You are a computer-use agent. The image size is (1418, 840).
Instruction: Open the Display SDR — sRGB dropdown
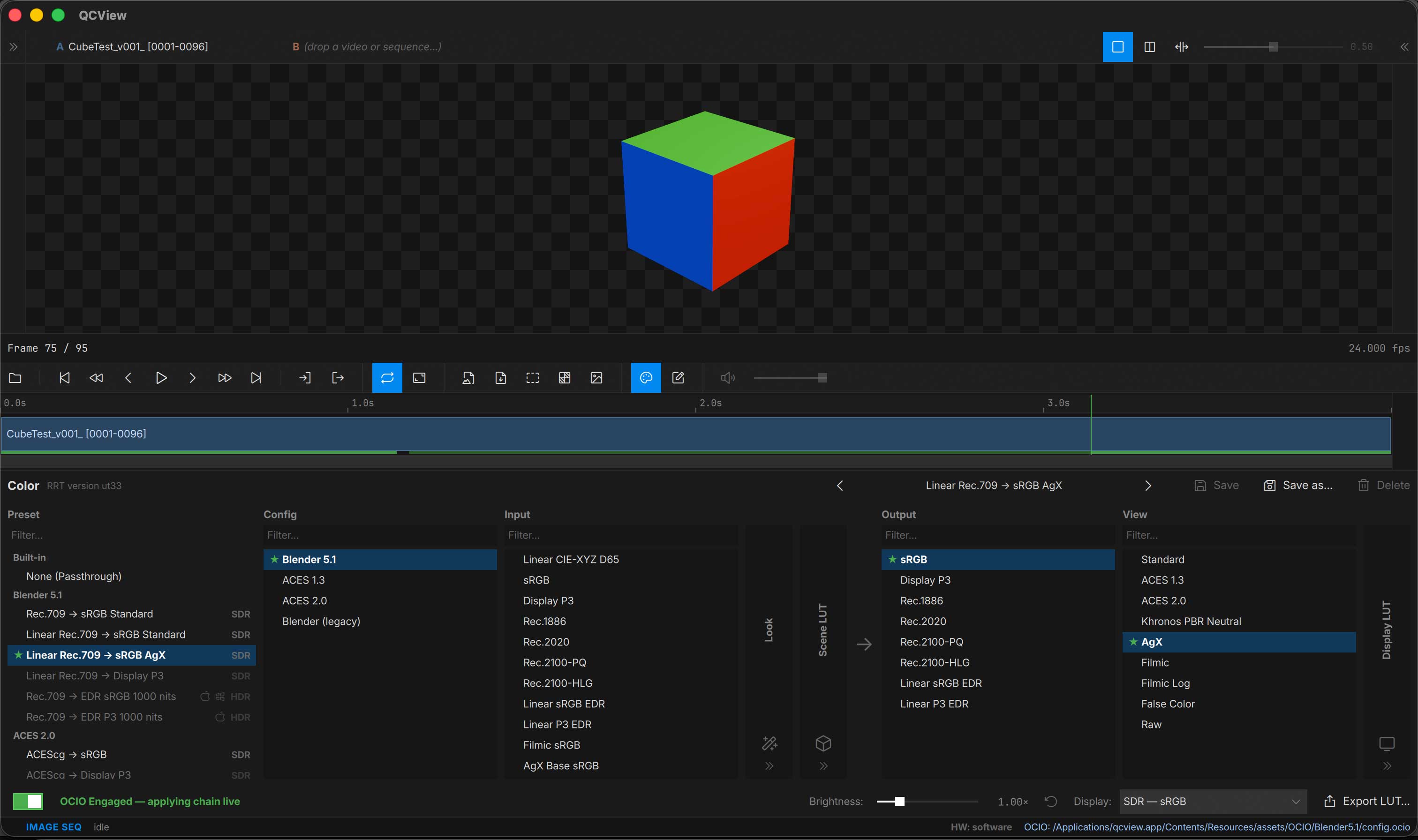(x=1213, y=802)
